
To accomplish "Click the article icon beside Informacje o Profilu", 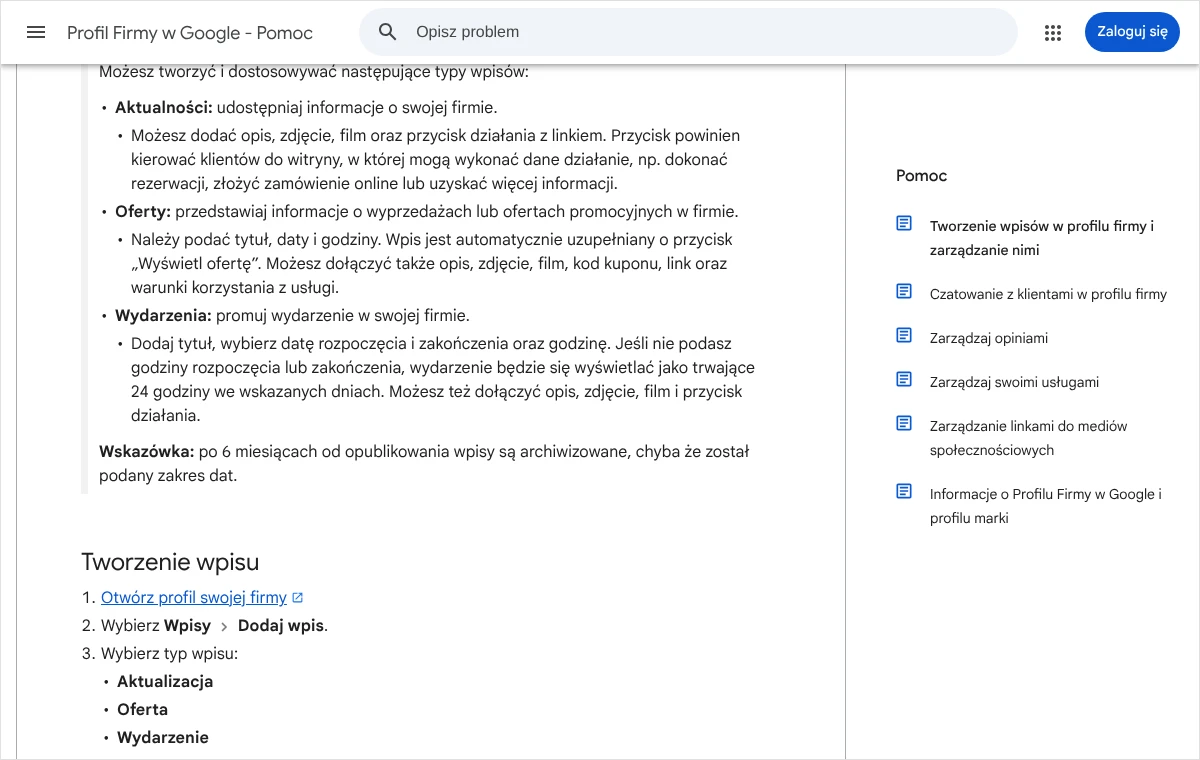I will click(904, 491).
